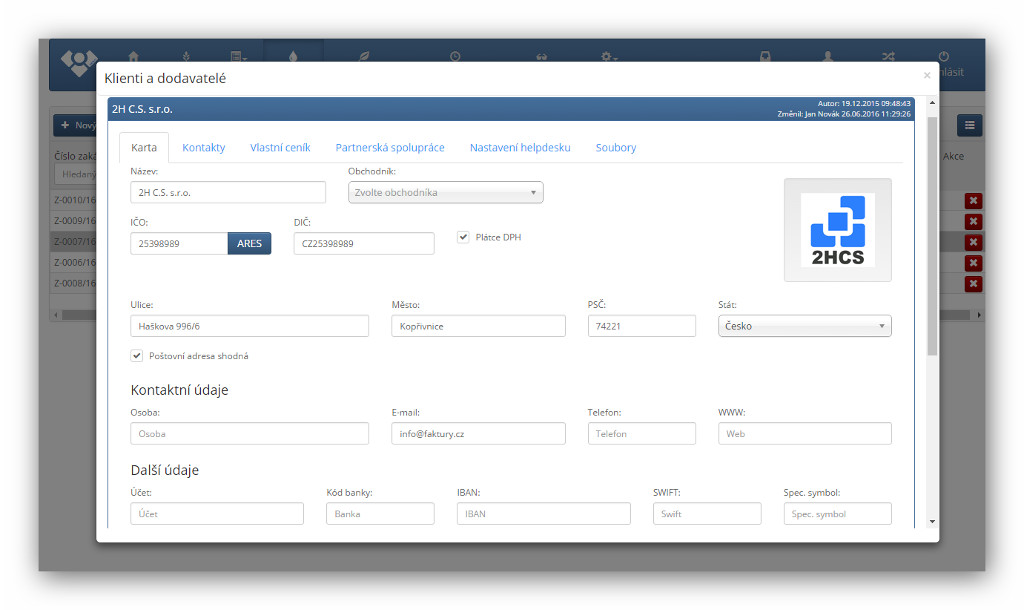This screenshot has width=1024, height=610.
Task: Click the dialog's vertical scrollbar down arrow
Action: [932, 521]
